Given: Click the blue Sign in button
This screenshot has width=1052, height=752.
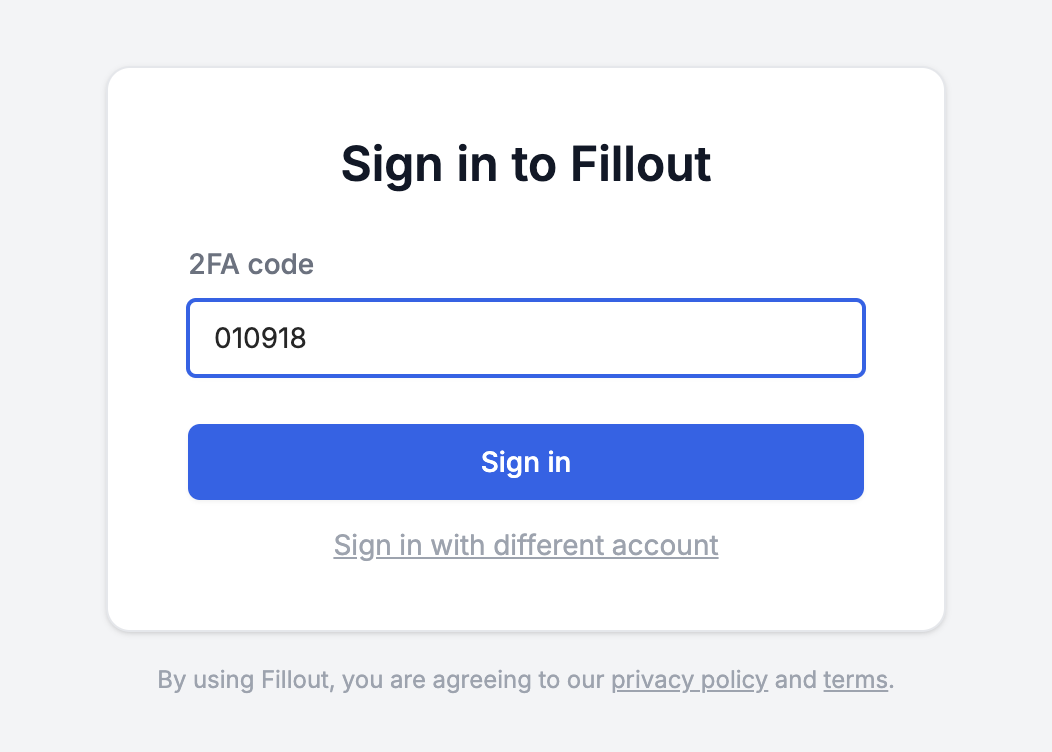Looking at the screenshot, I should point(525,462).
